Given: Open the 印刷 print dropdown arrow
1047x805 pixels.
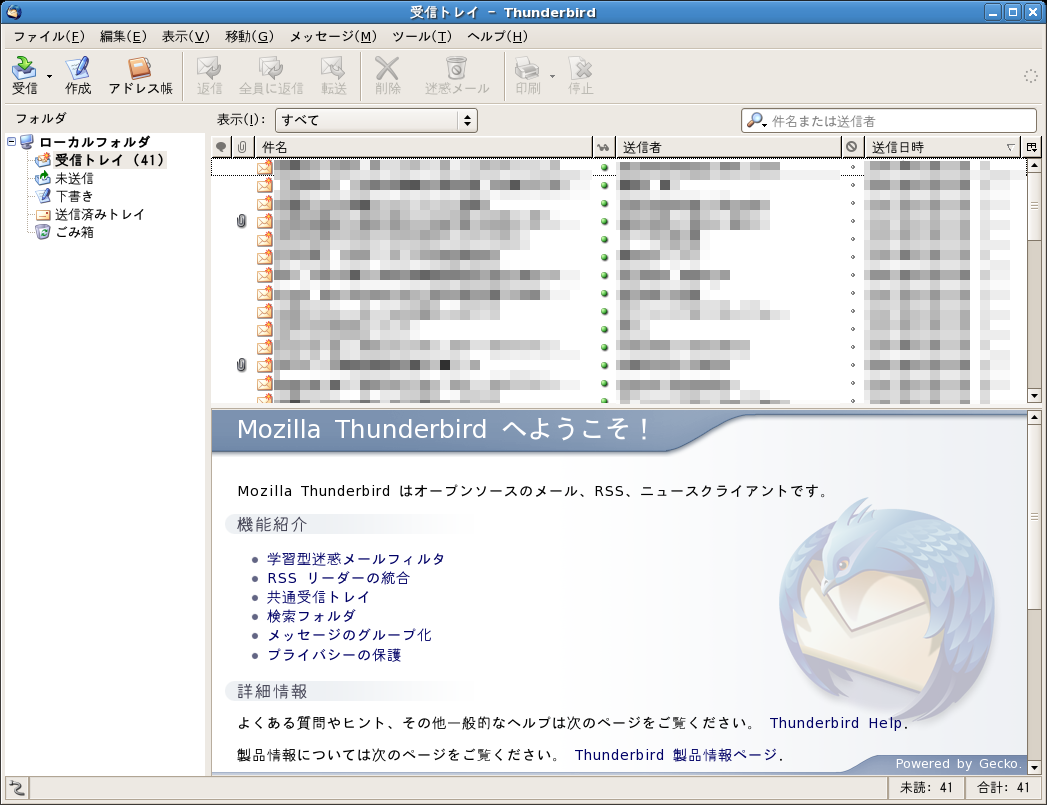Looking at the screenshot, I should pyautogui.click(x=552, y=76).
